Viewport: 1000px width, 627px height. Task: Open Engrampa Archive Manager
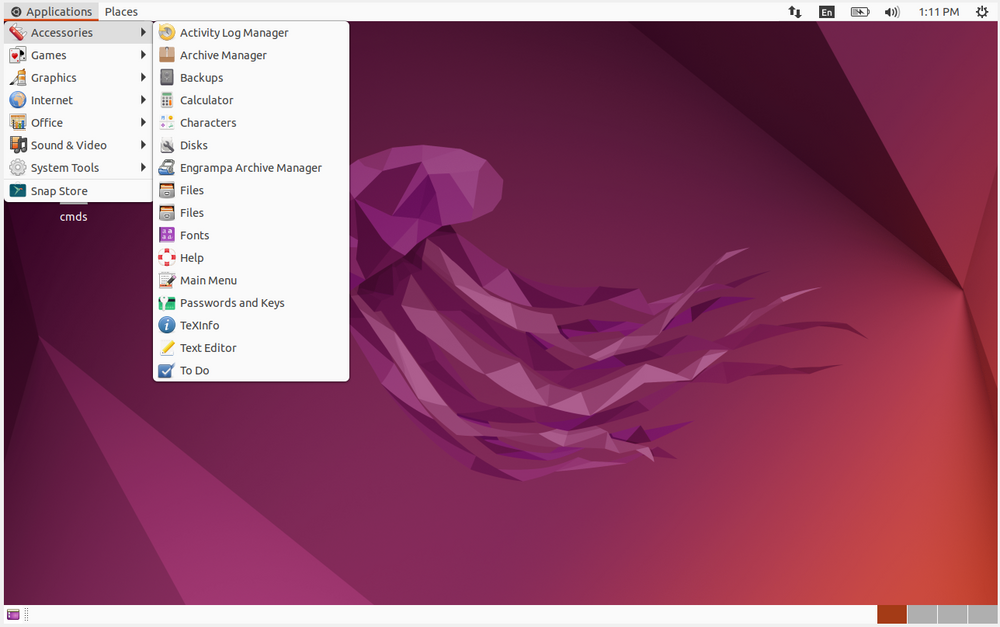tap(251, 167)
